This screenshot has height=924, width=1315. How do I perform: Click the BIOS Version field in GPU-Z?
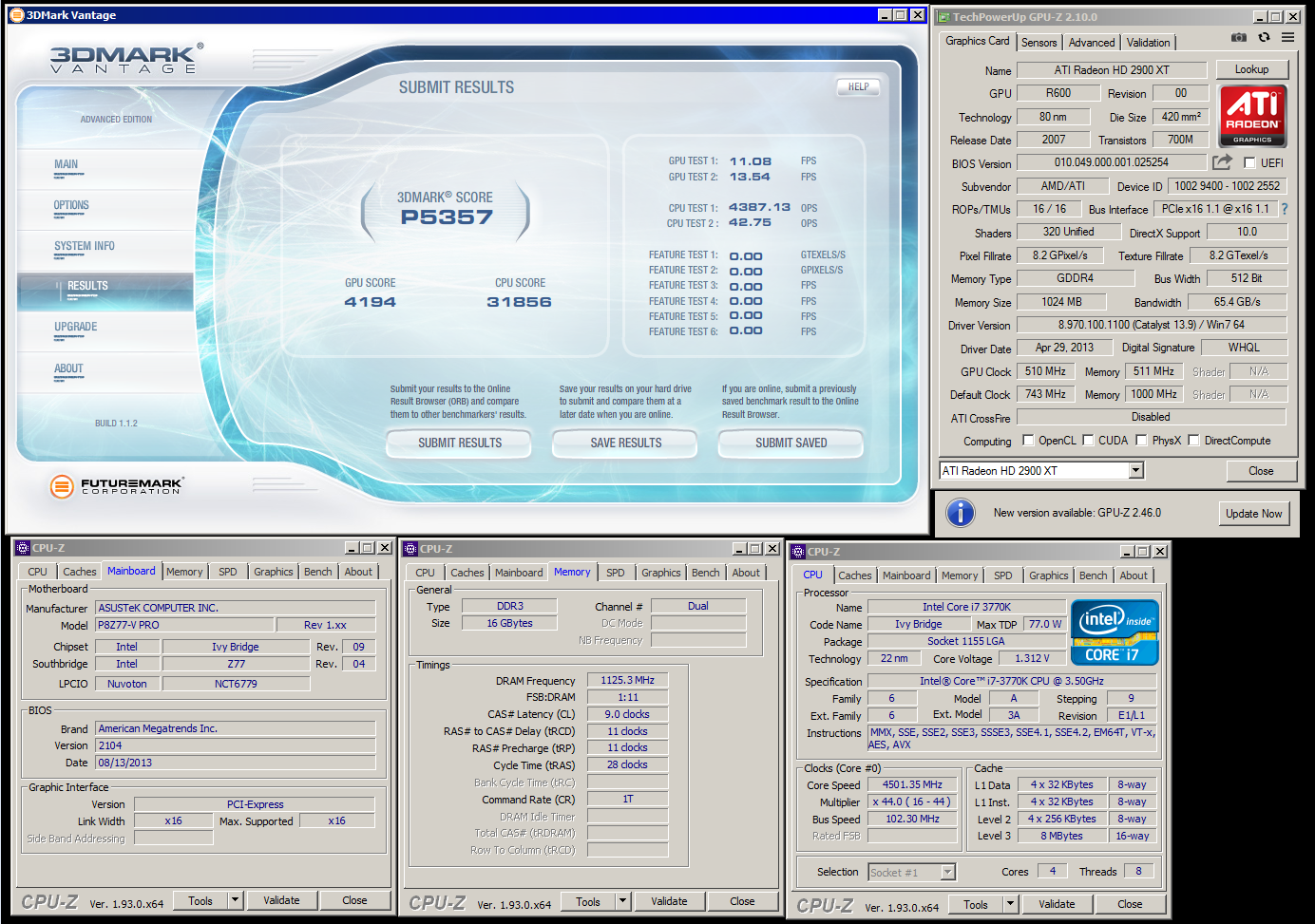[x=1112, y=162]
